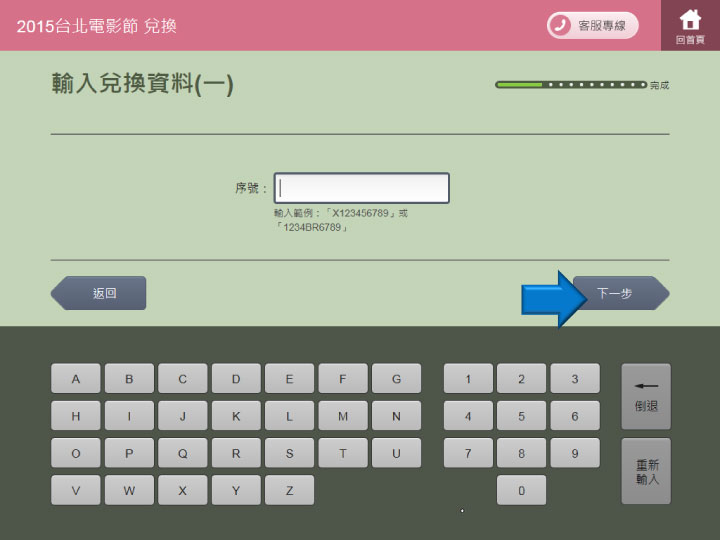This screenshot has height=540, width=720.
Task: Tap the letter Z key
Action: pos(289,490)
